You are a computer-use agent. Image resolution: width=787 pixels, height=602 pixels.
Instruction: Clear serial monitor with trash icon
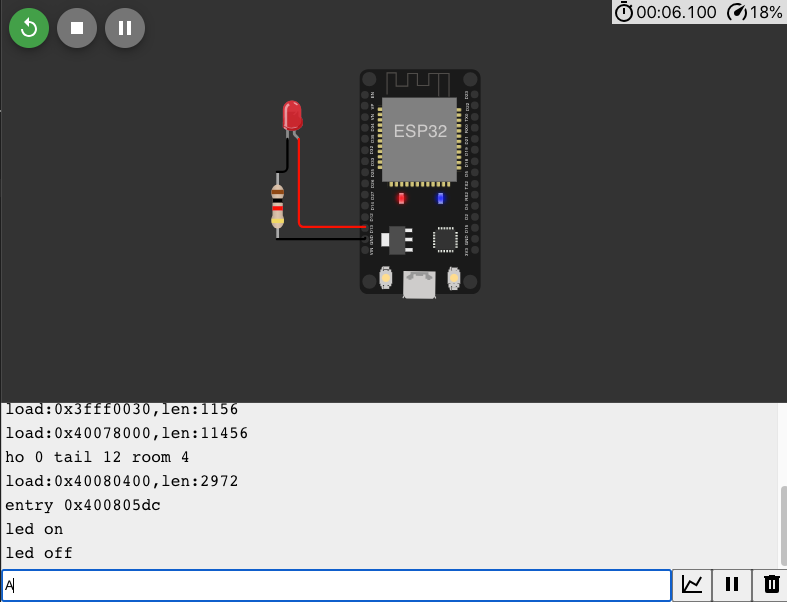(x=771, y=584)
